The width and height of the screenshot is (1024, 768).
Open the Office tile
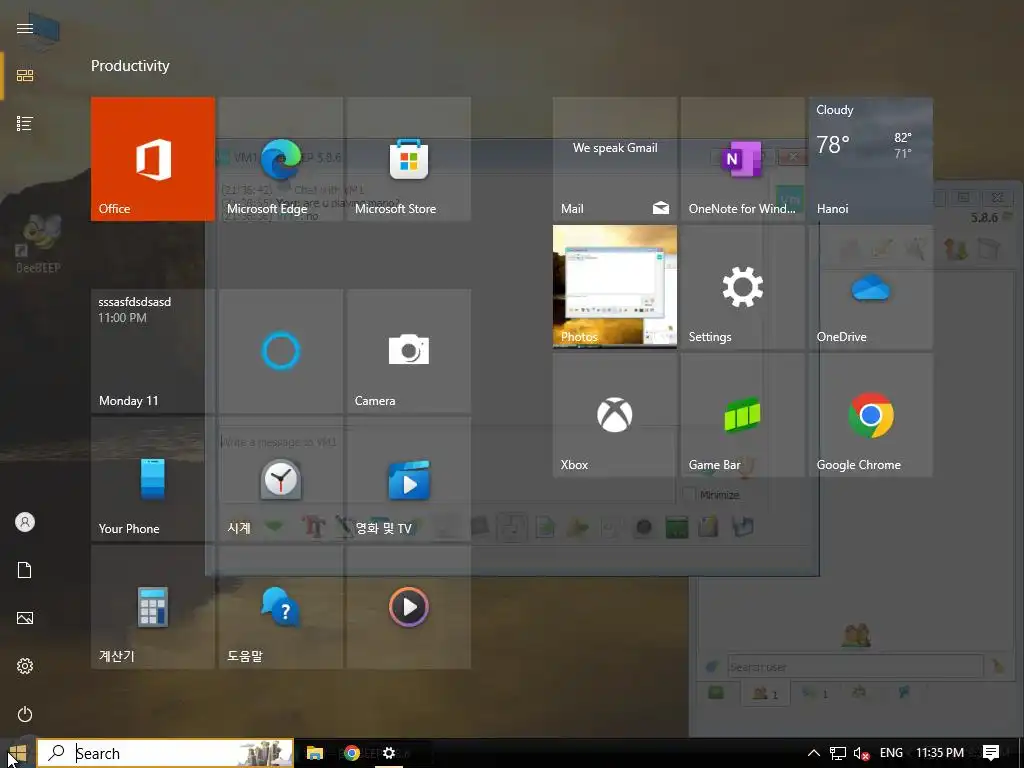pos(153,159)
